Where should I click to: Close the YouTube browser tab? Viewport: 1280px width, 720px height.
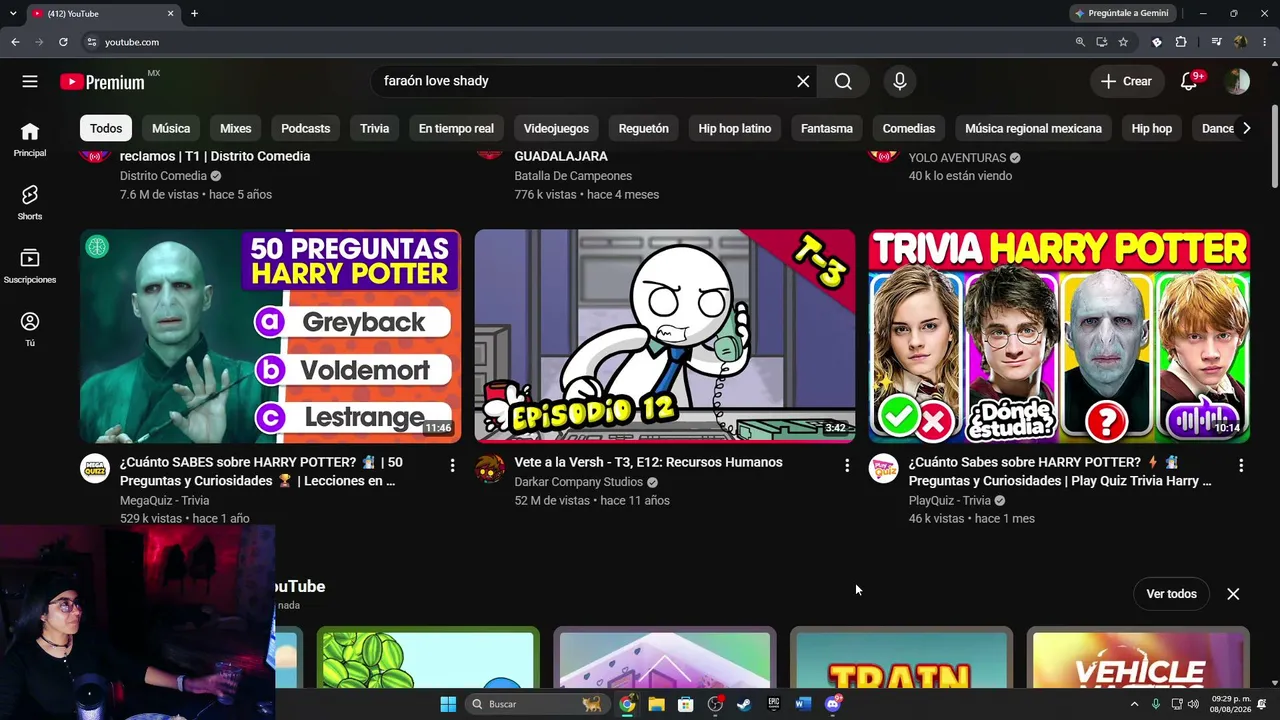(x=170, y=13)
